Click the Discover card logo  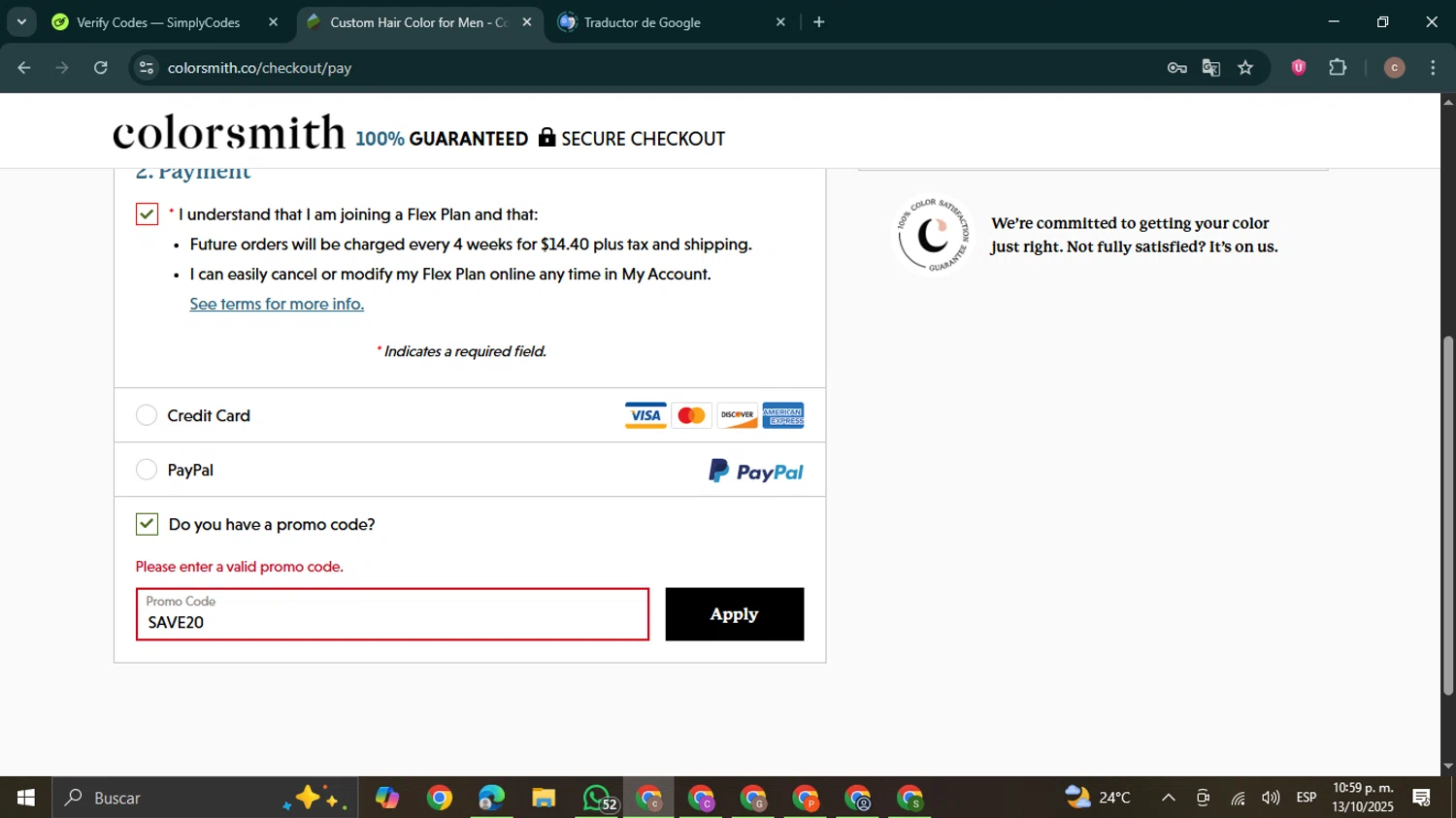737,415
